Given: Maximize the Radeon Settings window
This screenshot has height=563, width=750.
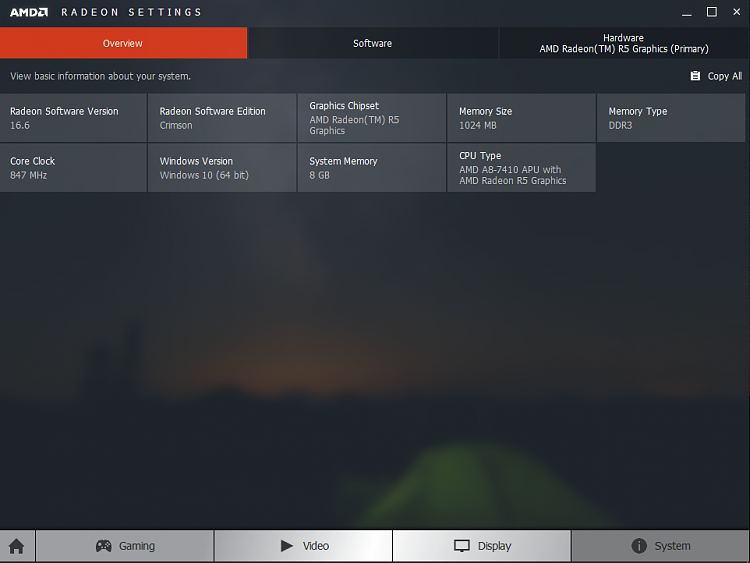Looking at the screenshot, I should pos(712,12).
